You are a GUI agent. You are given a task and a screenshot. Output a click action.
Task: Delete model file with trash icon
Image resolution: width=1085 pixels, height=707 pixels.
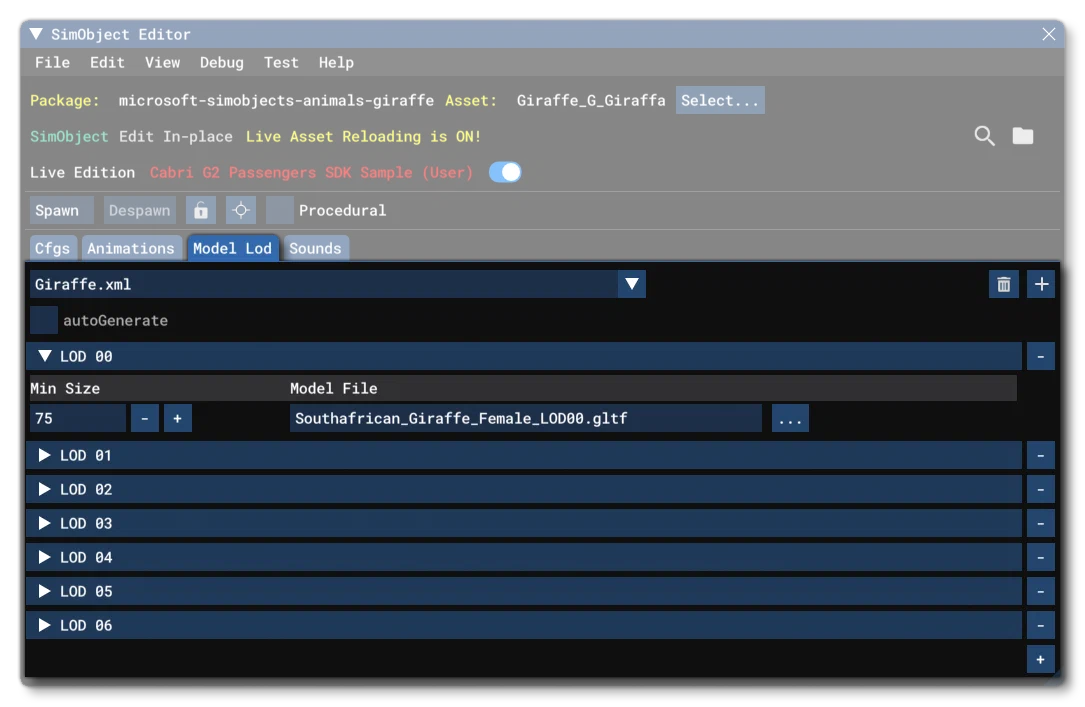1003,284
